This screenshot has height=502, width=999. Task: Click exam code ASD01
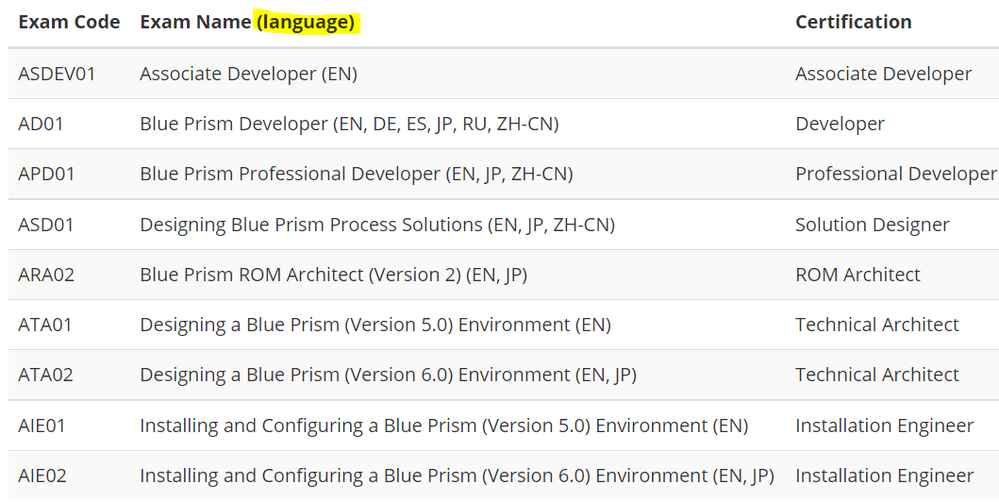click(46, 224)
